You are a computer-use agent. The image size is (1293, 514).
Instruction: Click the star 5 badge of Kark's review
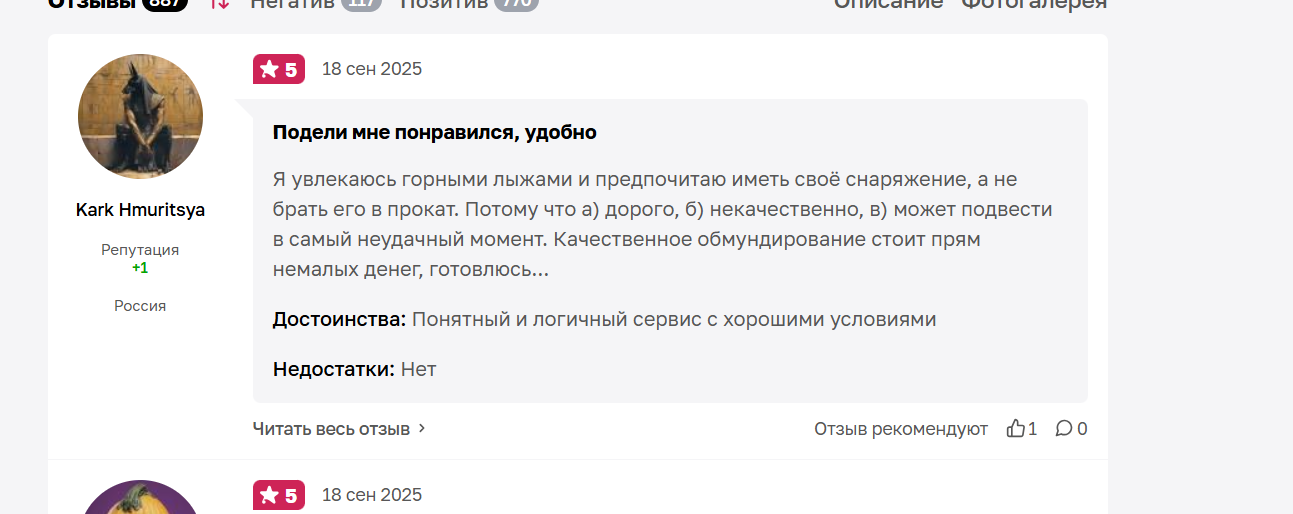pyautogui.click(x=279, y=69)
